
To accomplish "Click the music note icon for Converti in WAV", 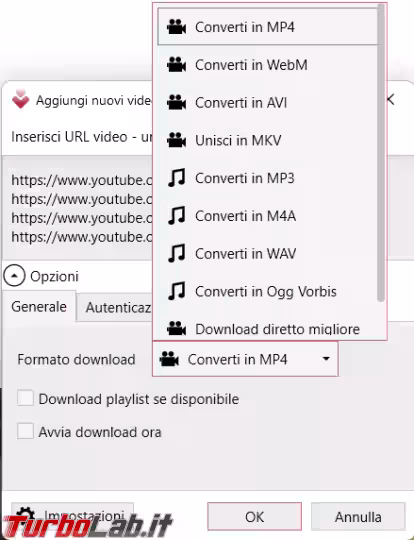I will (177, 253).
